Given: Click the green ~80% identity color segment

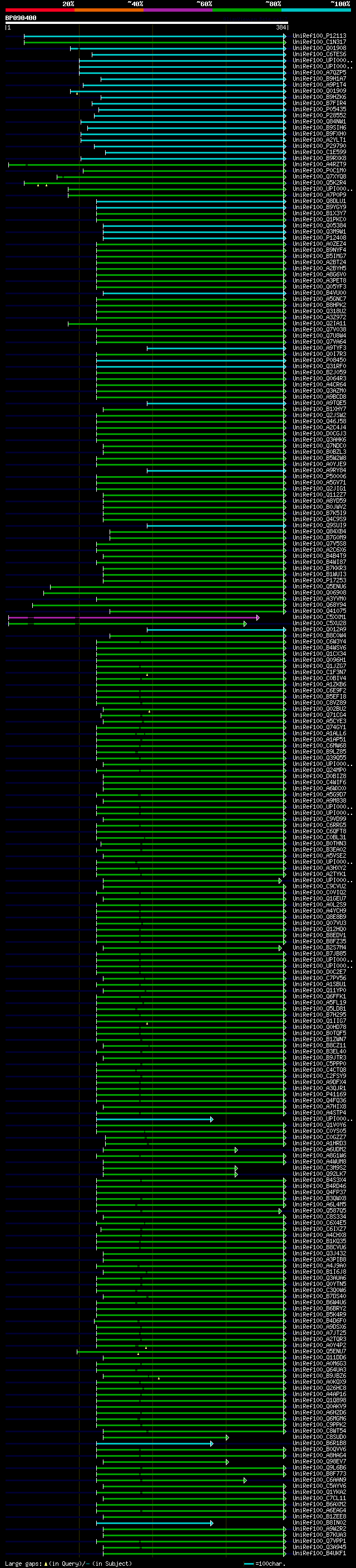Looking at the screenshot, I should [247, 11].
